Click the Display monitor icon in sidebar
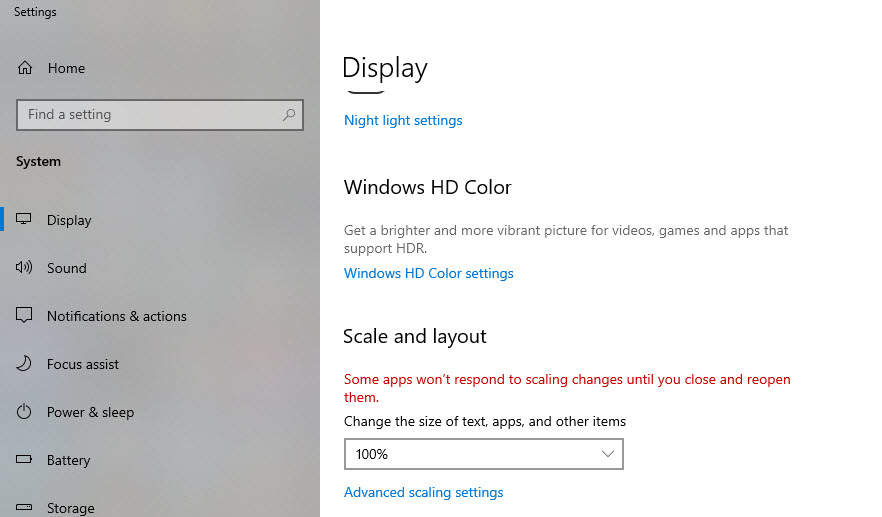Screen dimensions: 882x517 coord(25,220)
